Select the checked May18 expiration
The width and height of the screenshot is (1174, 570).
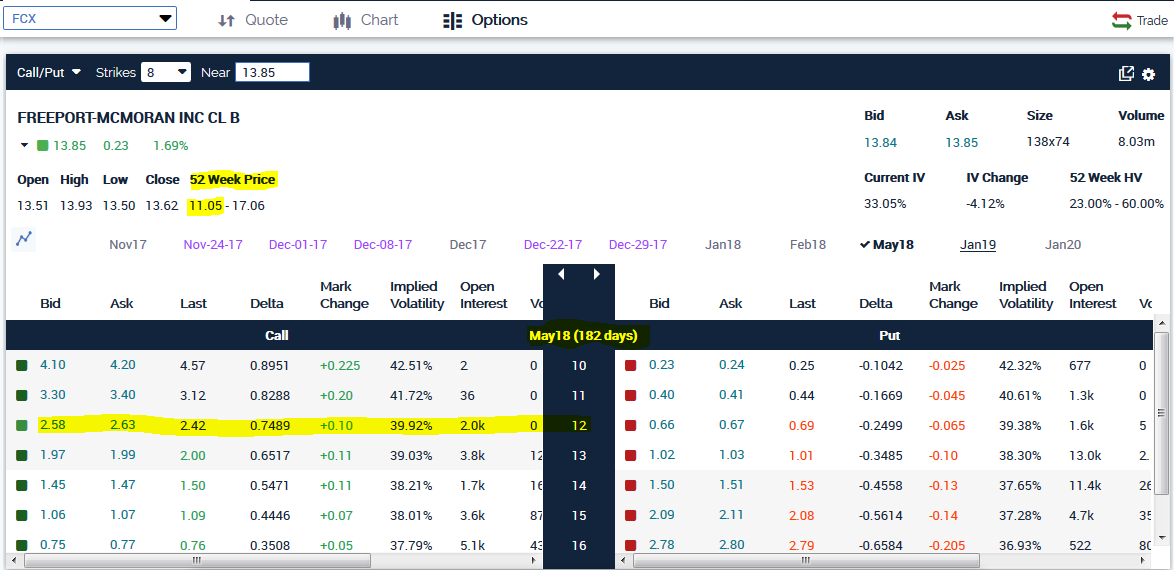(x=886, y=245)
